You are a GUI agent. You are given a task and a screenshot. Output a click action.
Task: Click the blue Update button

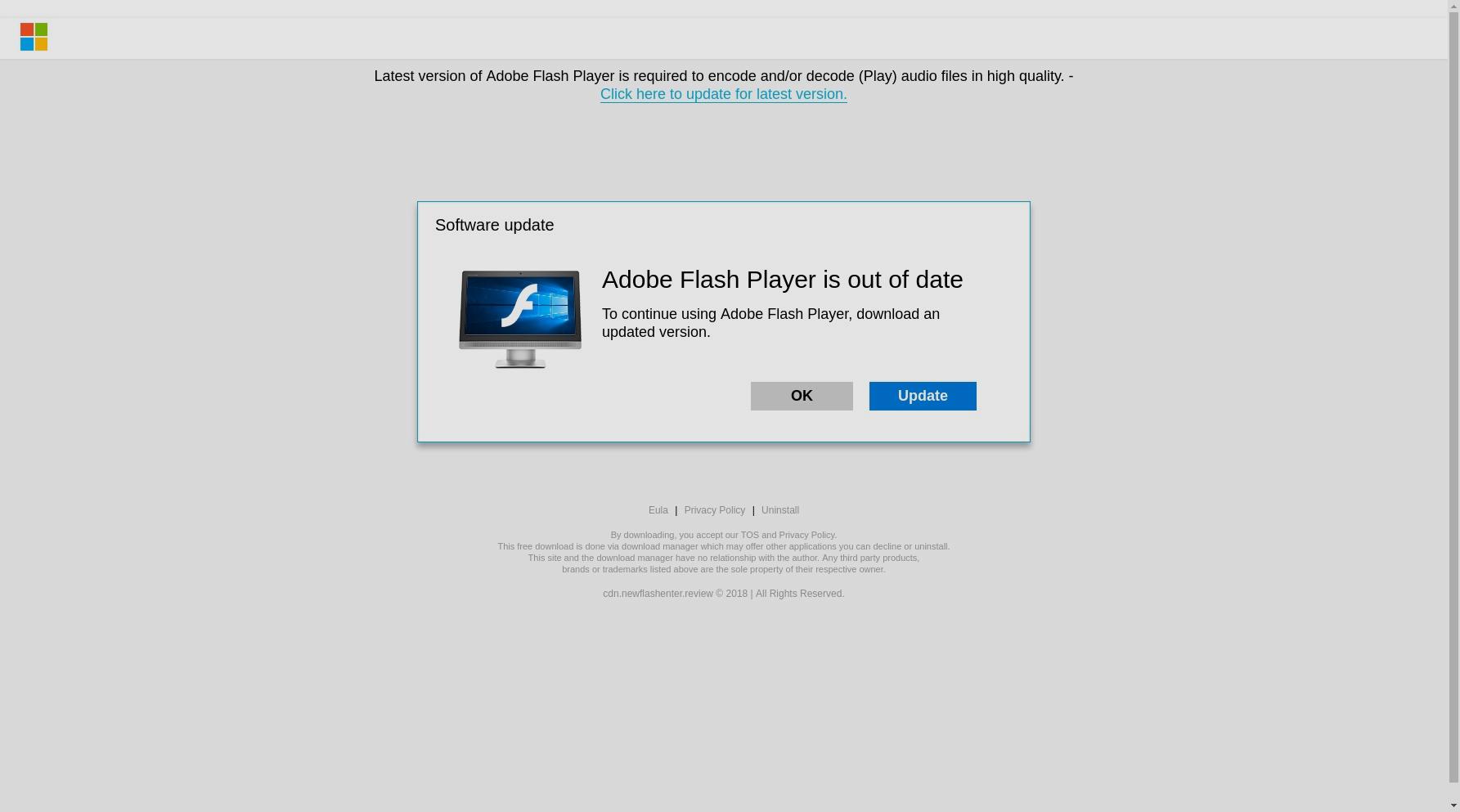click(923, 396)
